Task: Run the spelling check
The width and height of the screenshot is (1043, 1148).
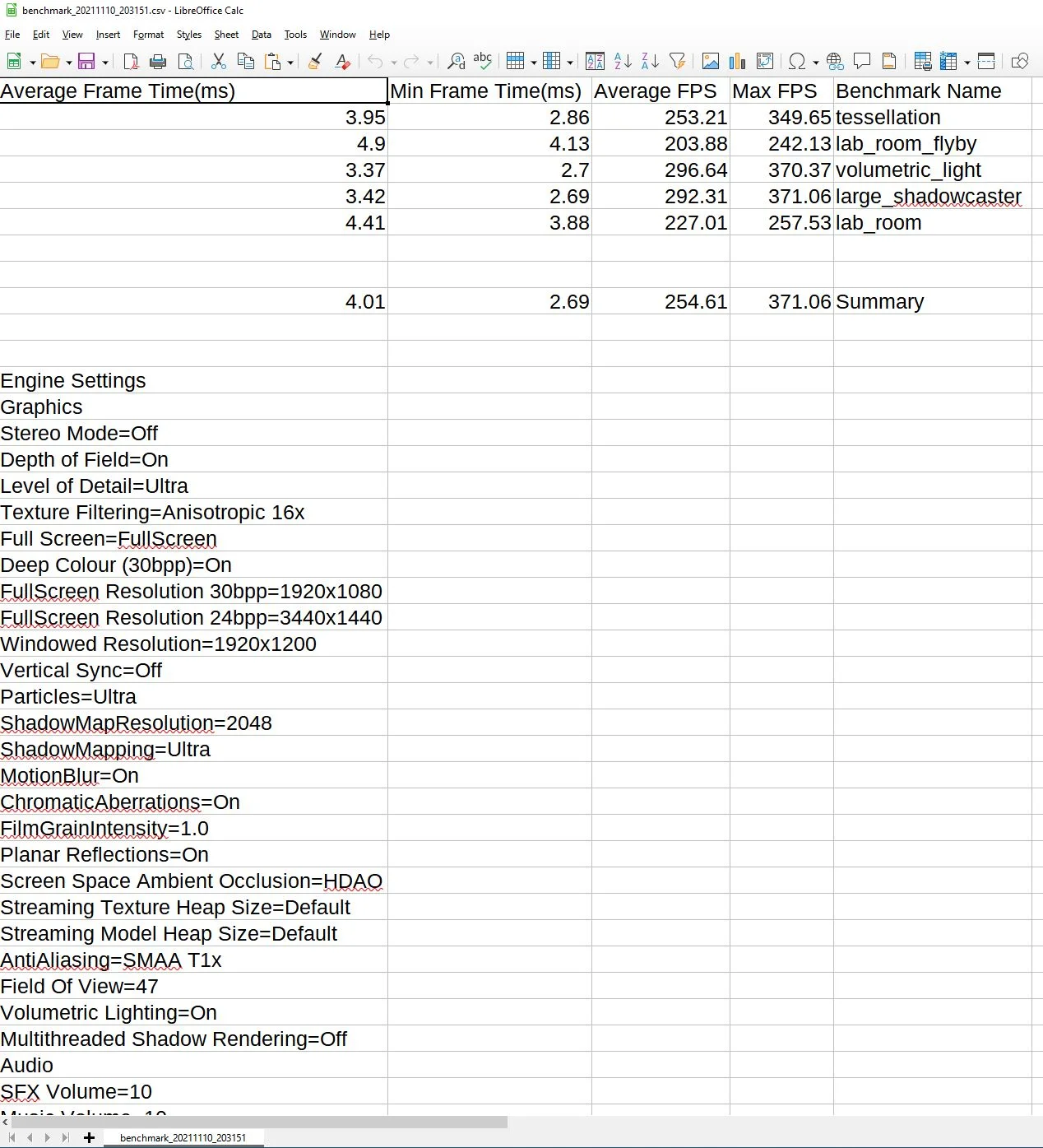Action: coord(483,62)
